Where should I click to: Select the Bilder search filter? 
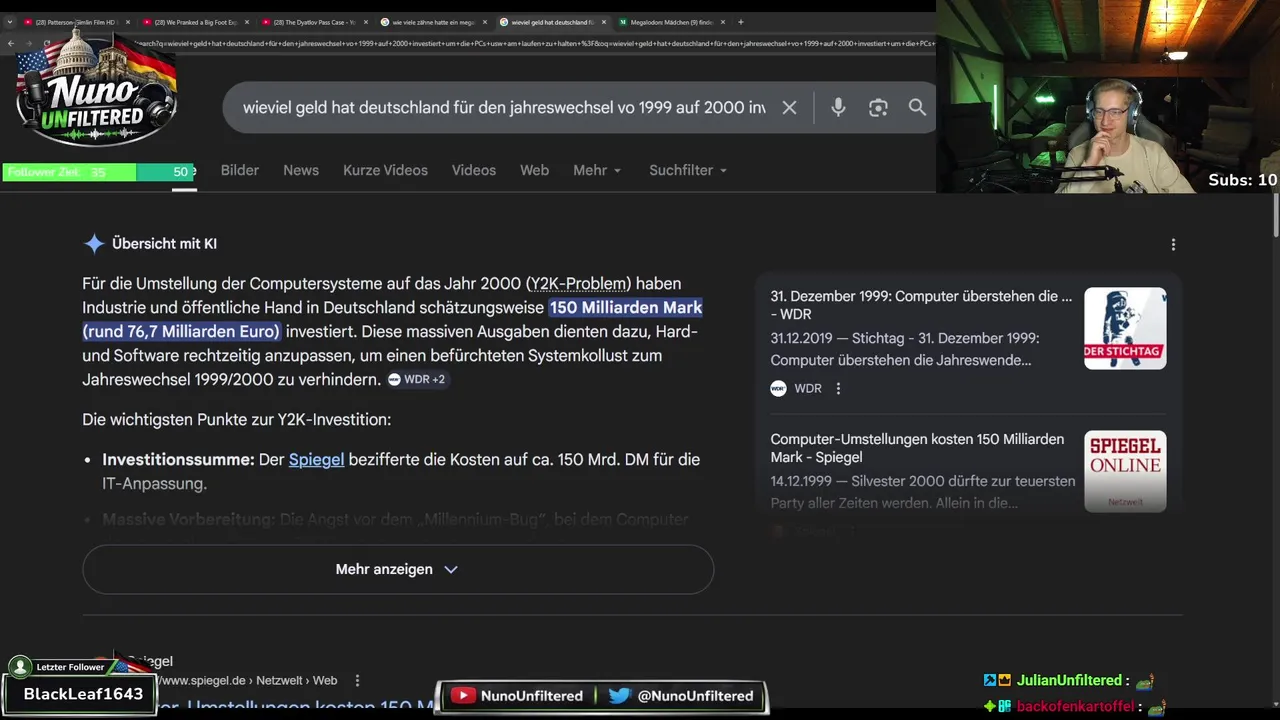pyautogui.click(x=240, y=170)
